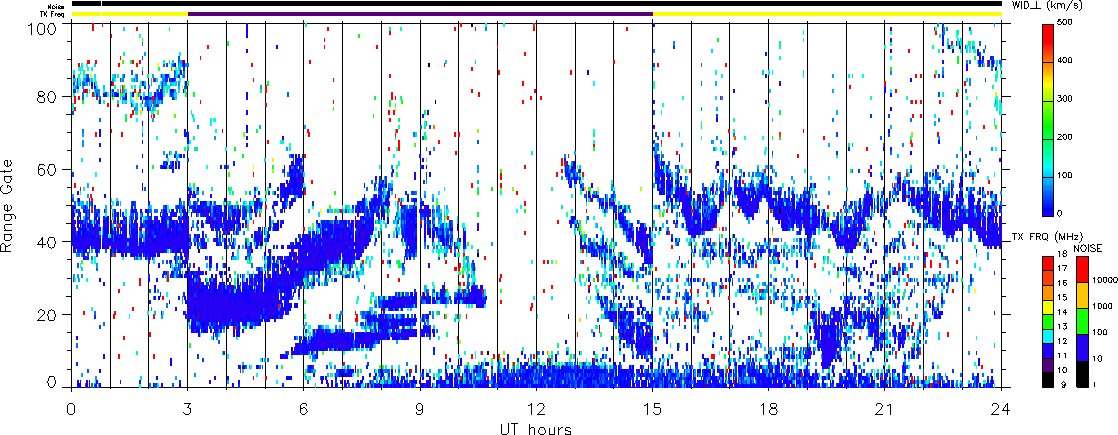
Task: Click the "UT hours" x-axis title
Action: coord(536,428)
